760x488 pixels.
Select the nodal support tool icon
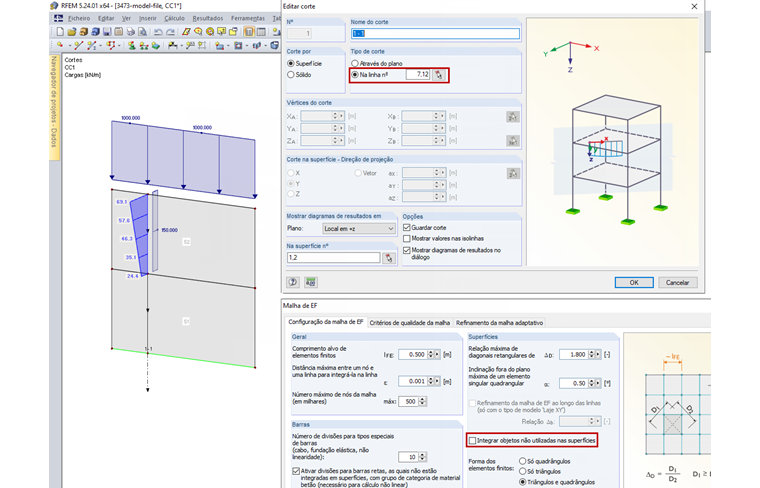[131, 45]
